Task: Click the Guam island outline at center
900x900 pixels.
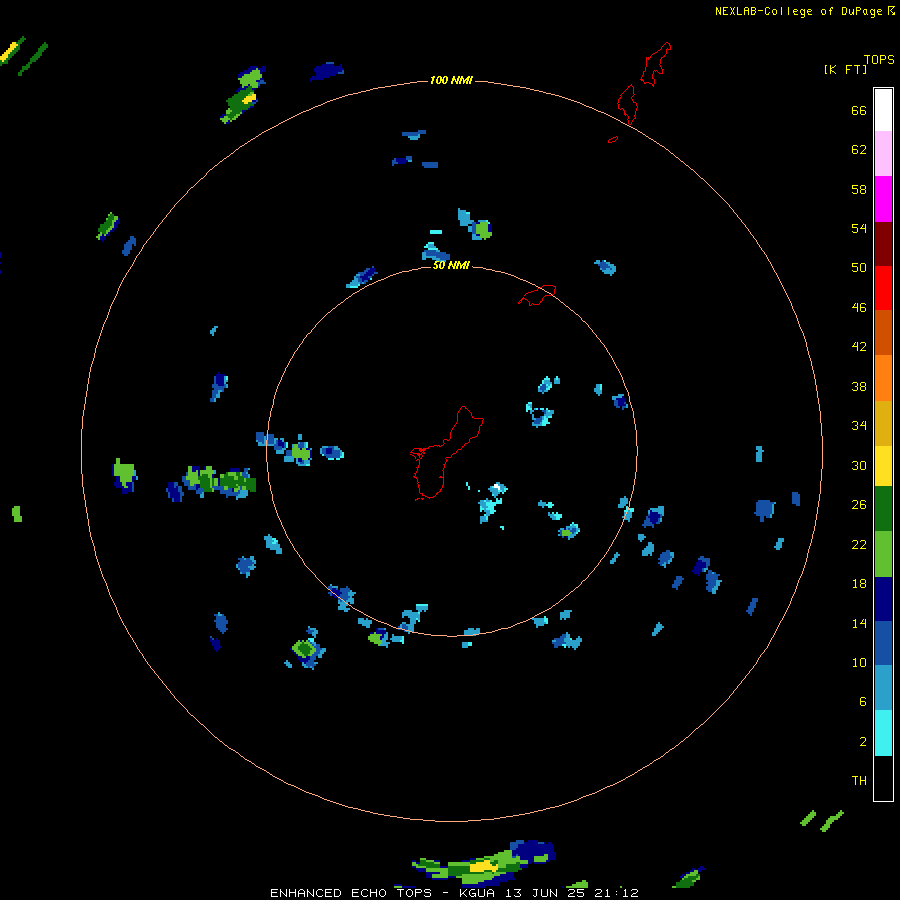Action: 446,453
